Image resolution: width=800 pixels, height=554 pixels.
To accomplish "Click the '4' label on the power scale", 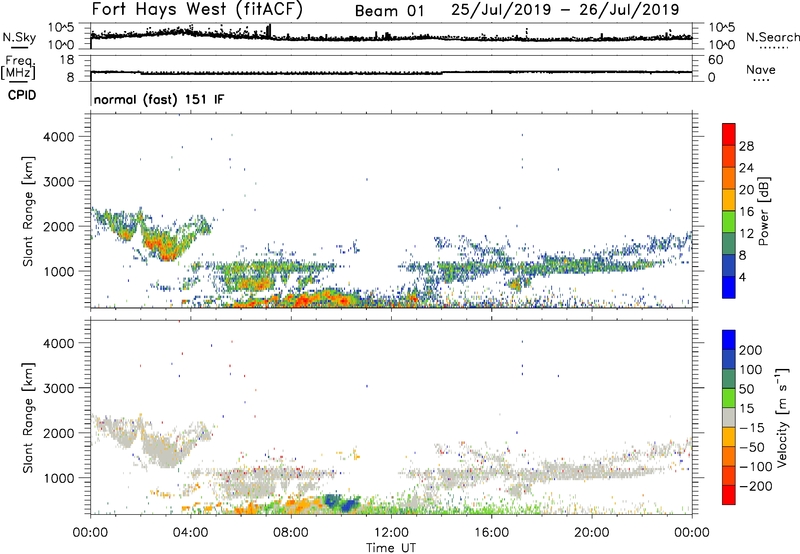I will pos(742,278).
